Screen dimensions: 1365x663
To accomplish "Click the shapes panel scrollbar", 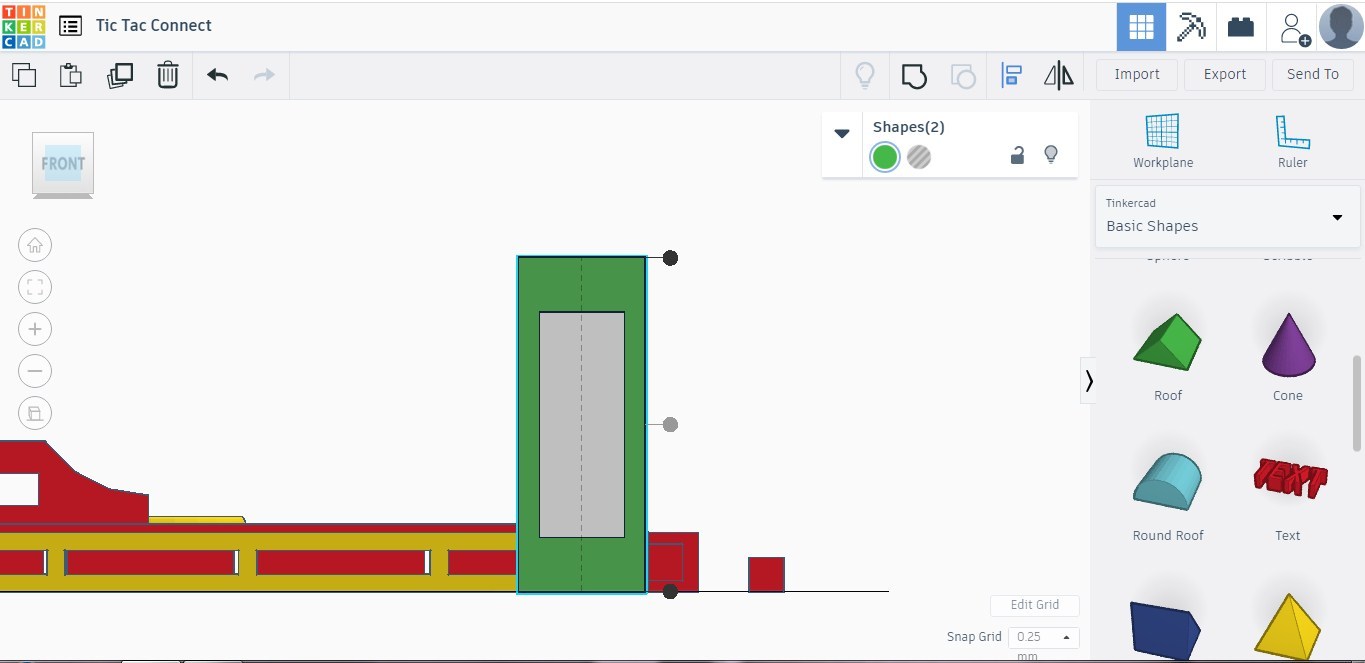I will coord(1357,402).
